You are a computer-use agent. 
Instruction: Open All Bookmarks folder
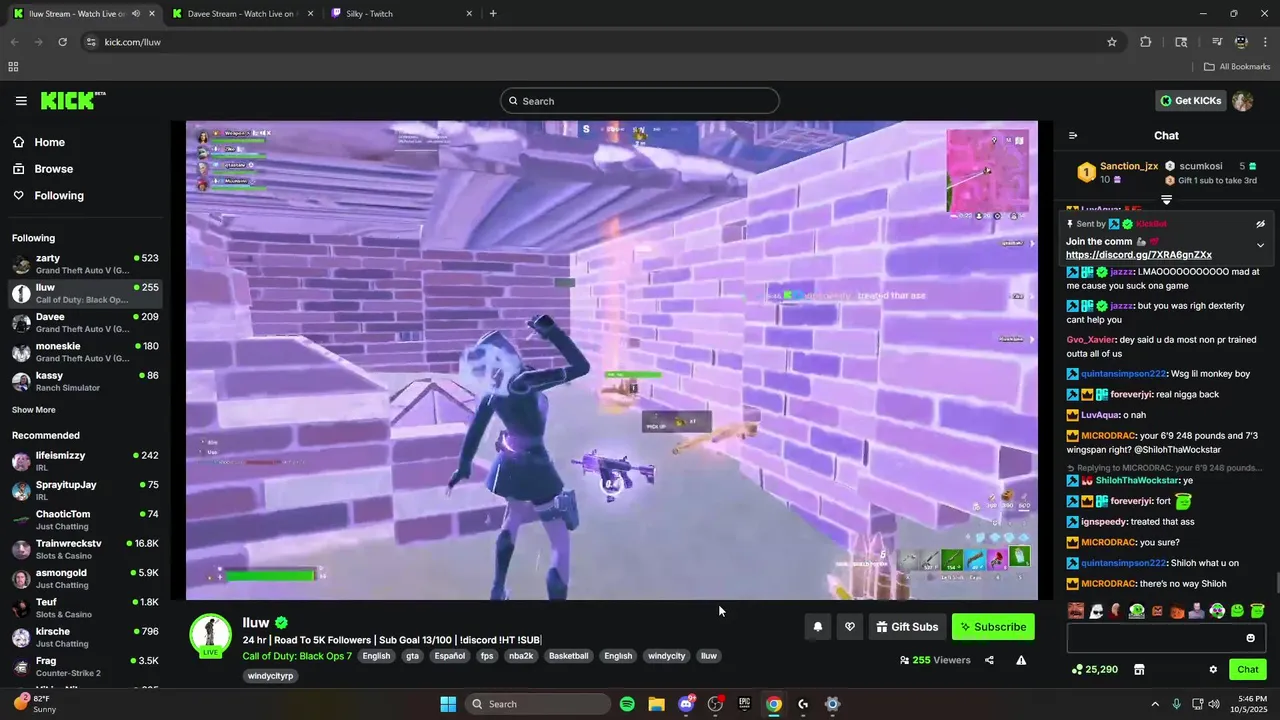[1237, 67]
